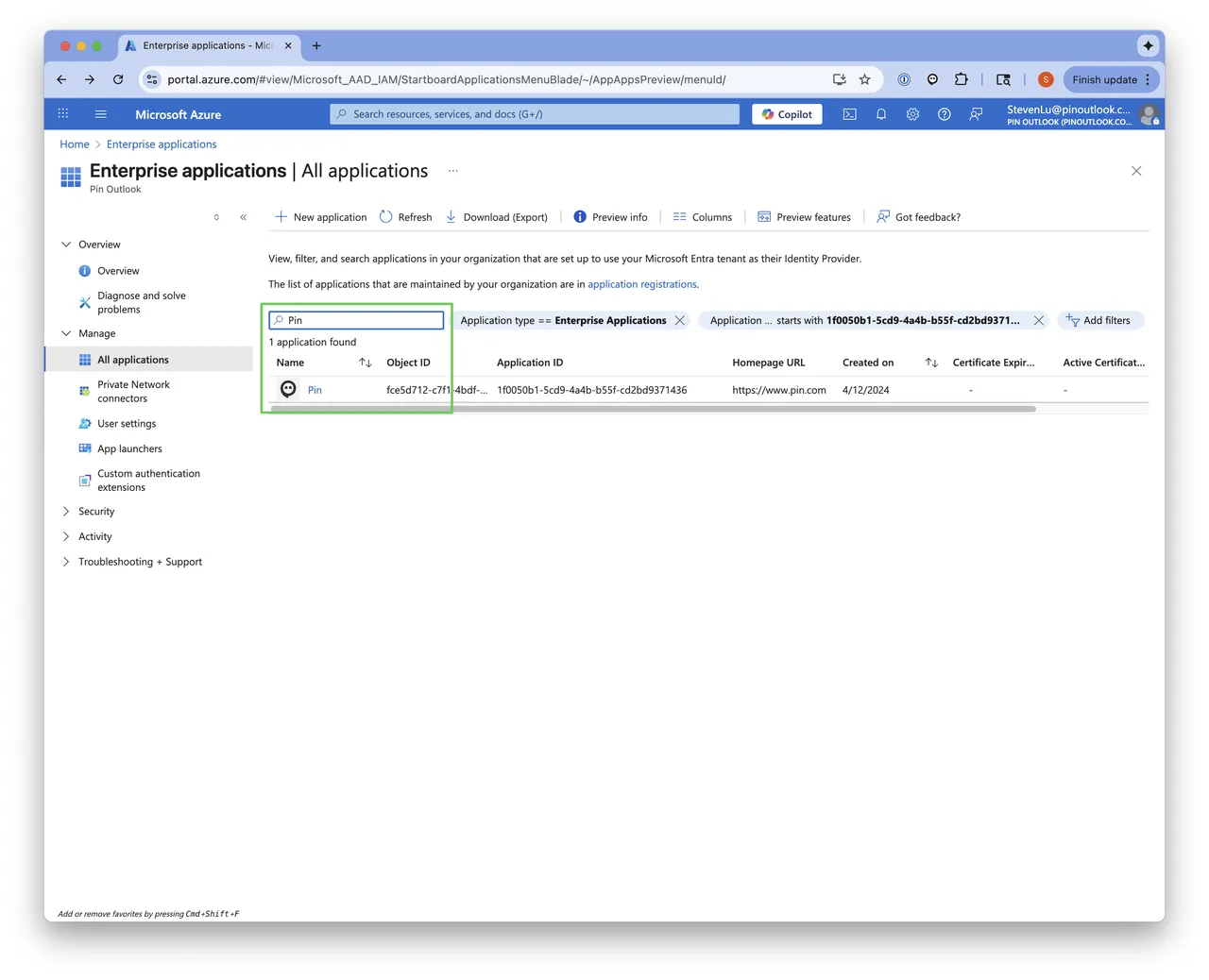Viewport: 1209px width, 980px height.
Task: Click the Copilot button
Action: (x=788, y=114)
